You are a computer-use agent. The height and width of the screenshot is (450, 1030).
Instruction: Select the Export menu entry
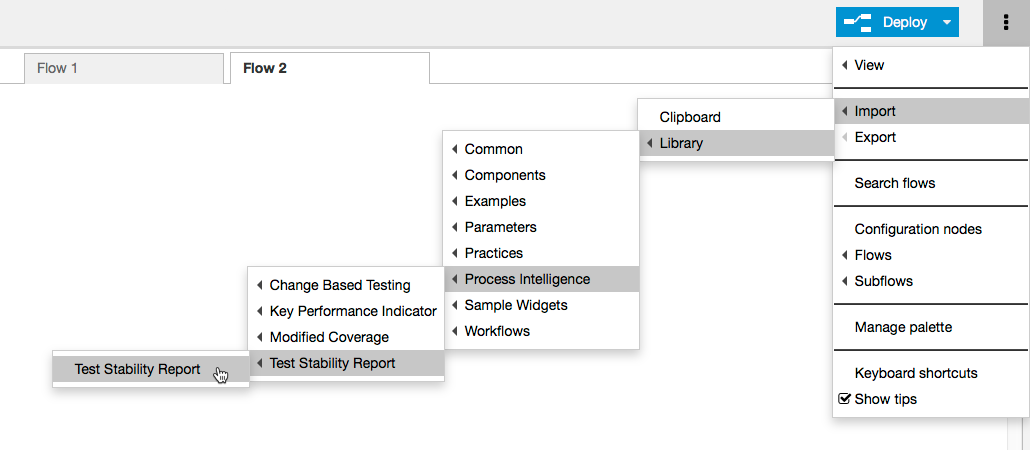(x=931, y=137)
